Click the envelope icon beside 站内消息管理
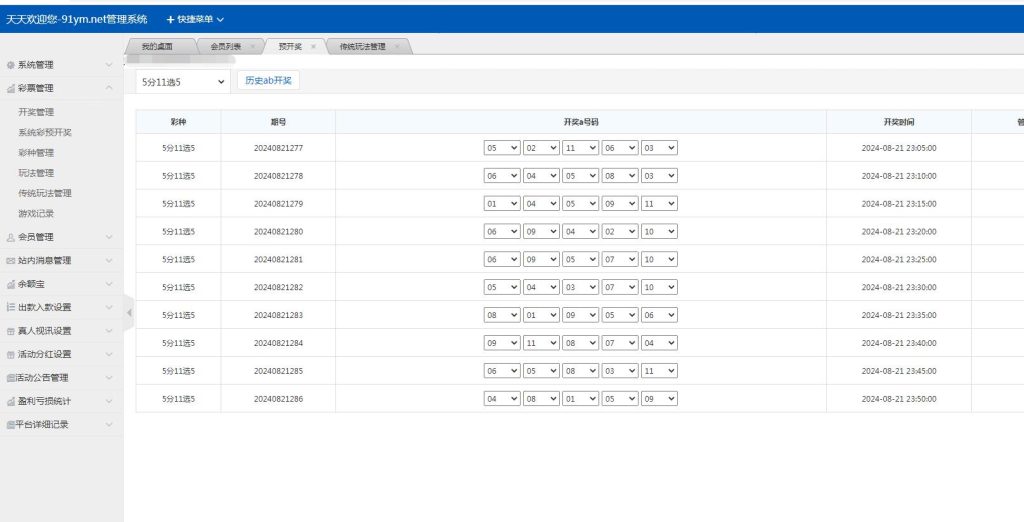 (x=10, y=261)
